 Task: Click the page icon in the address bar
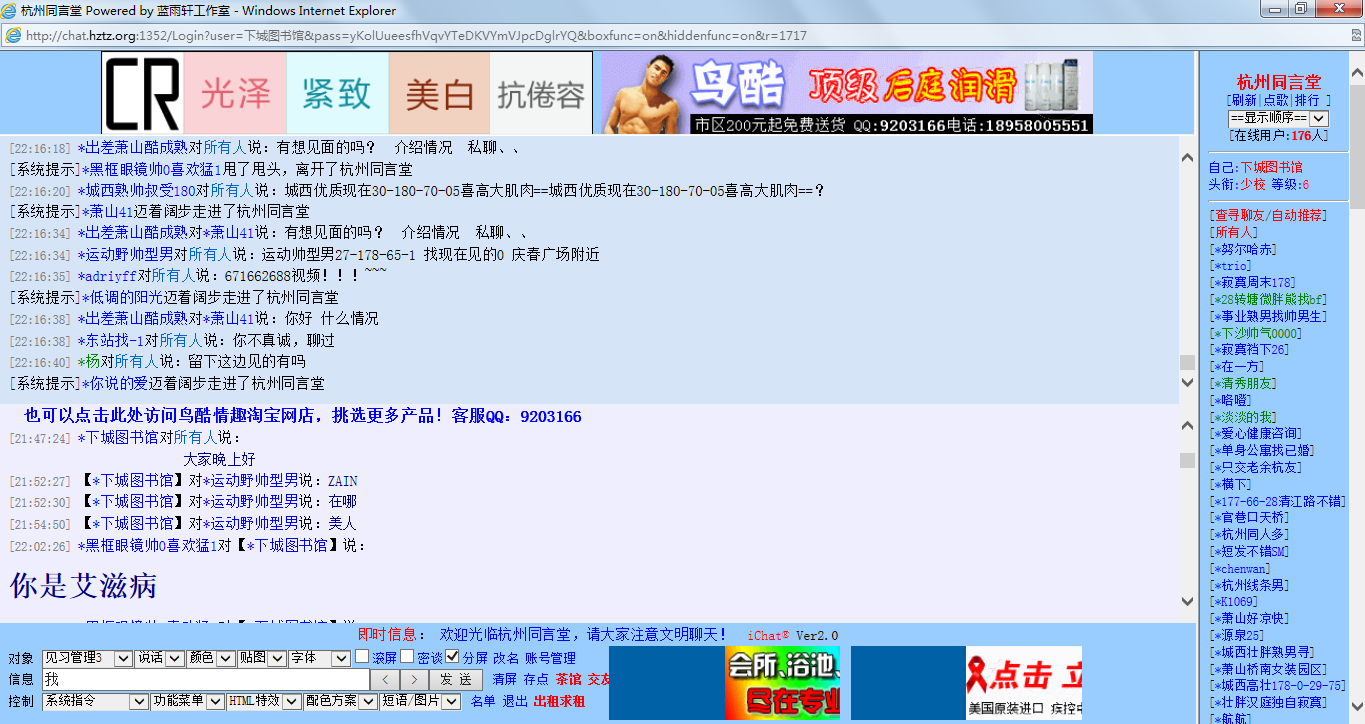[13, 36]
